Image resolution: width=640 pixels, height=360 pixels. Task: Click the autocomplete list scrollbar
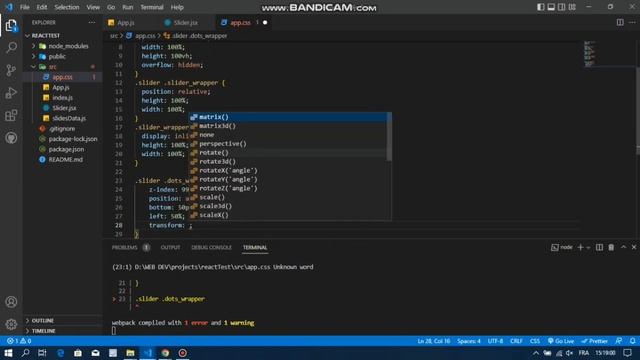389,137
